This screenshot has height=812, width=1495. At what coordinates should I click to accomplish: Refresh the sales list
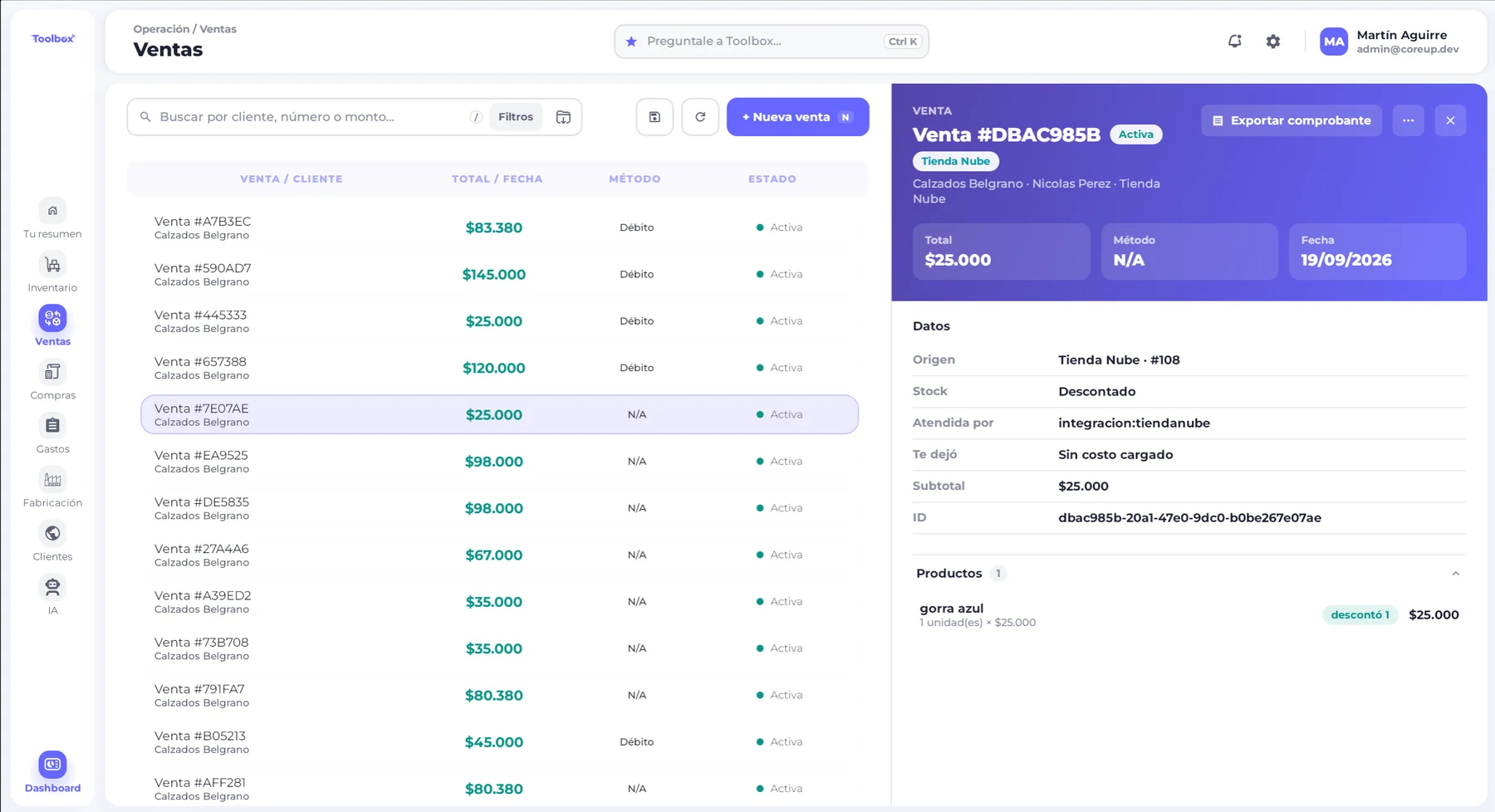point(700,117)
